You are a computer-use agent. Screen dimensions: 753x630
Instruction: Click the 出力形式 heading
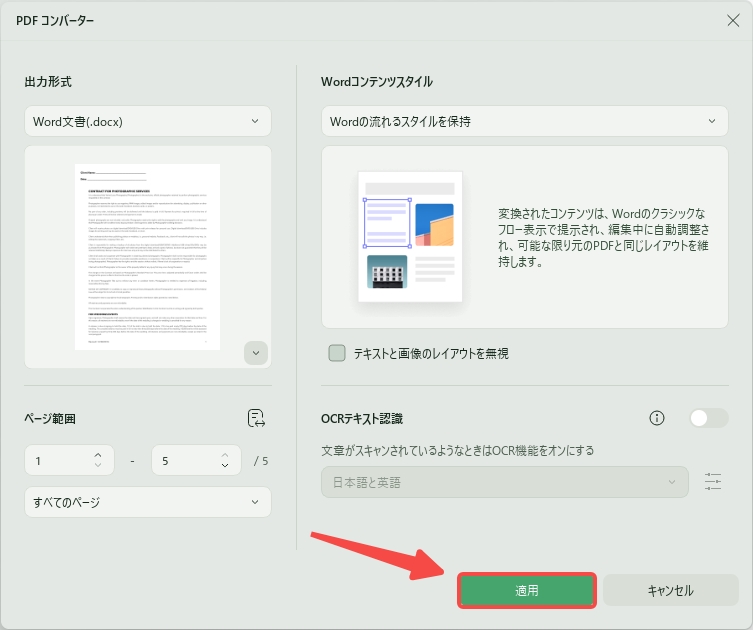(x=48, y=82)
